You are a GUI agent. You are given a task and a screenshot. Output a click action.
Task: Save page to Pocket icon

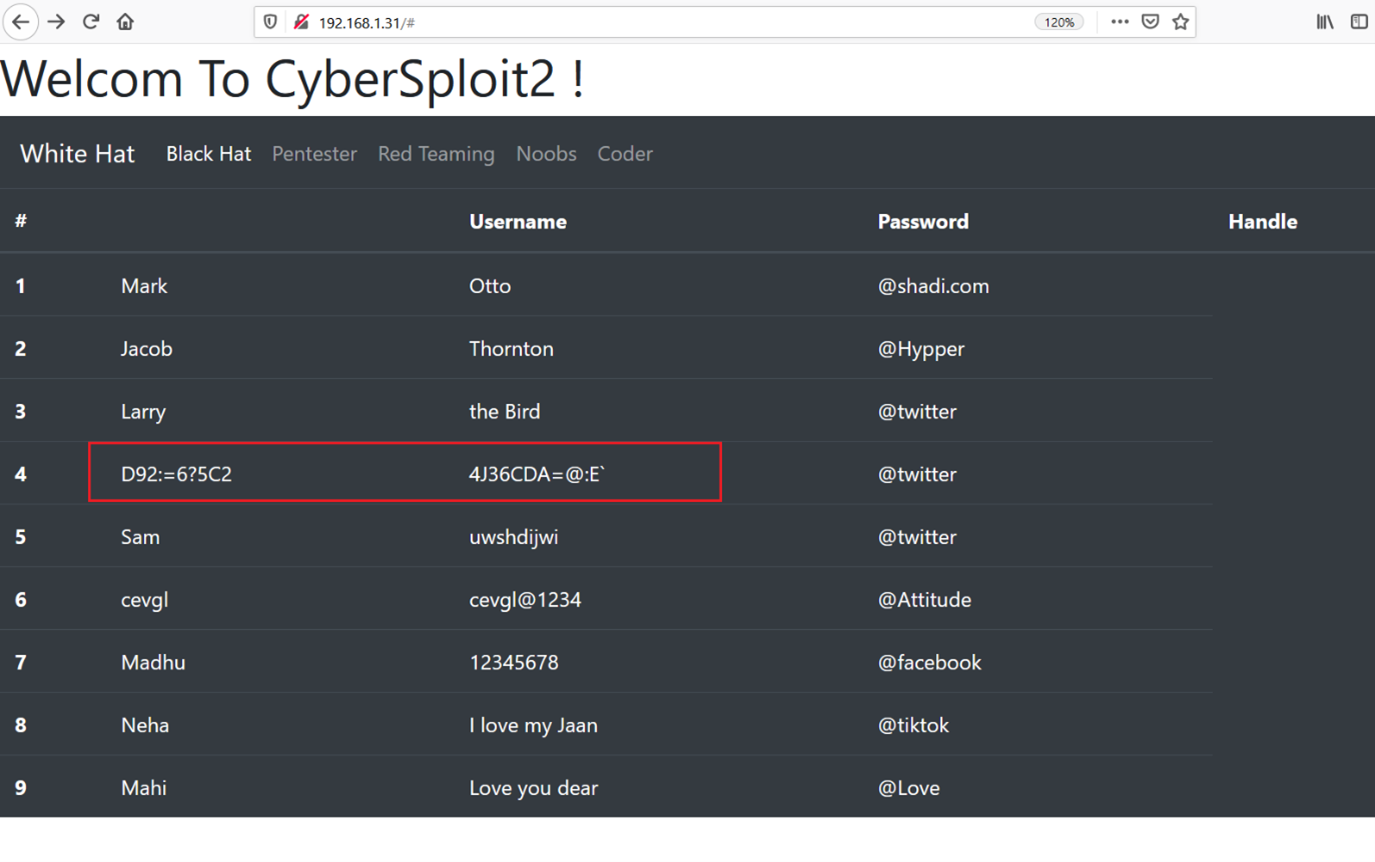[x=1150, y=21]
